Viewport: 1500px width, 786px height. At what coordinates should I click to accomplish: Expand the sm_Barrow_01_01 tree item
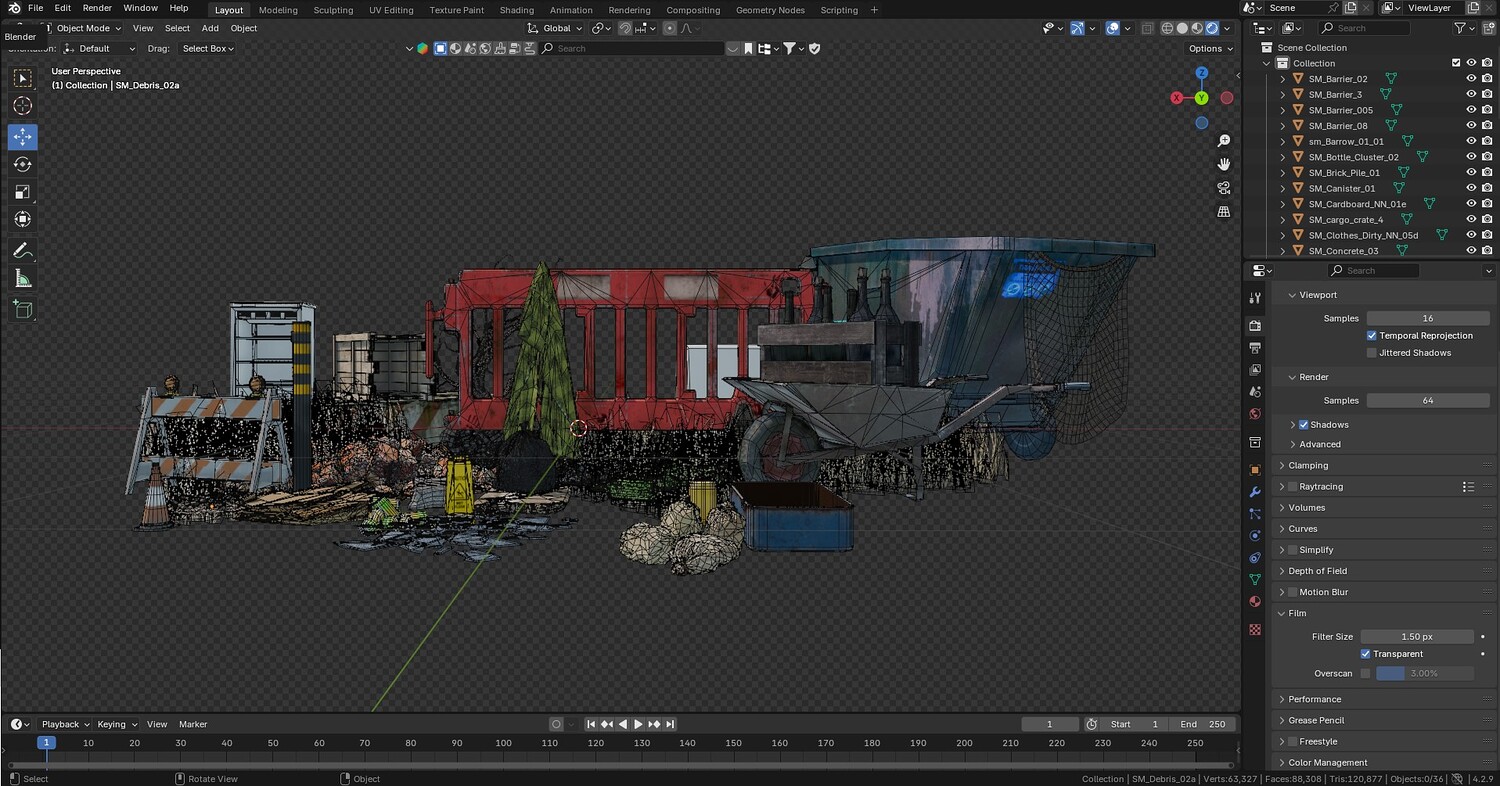(x=1283, y=142)
